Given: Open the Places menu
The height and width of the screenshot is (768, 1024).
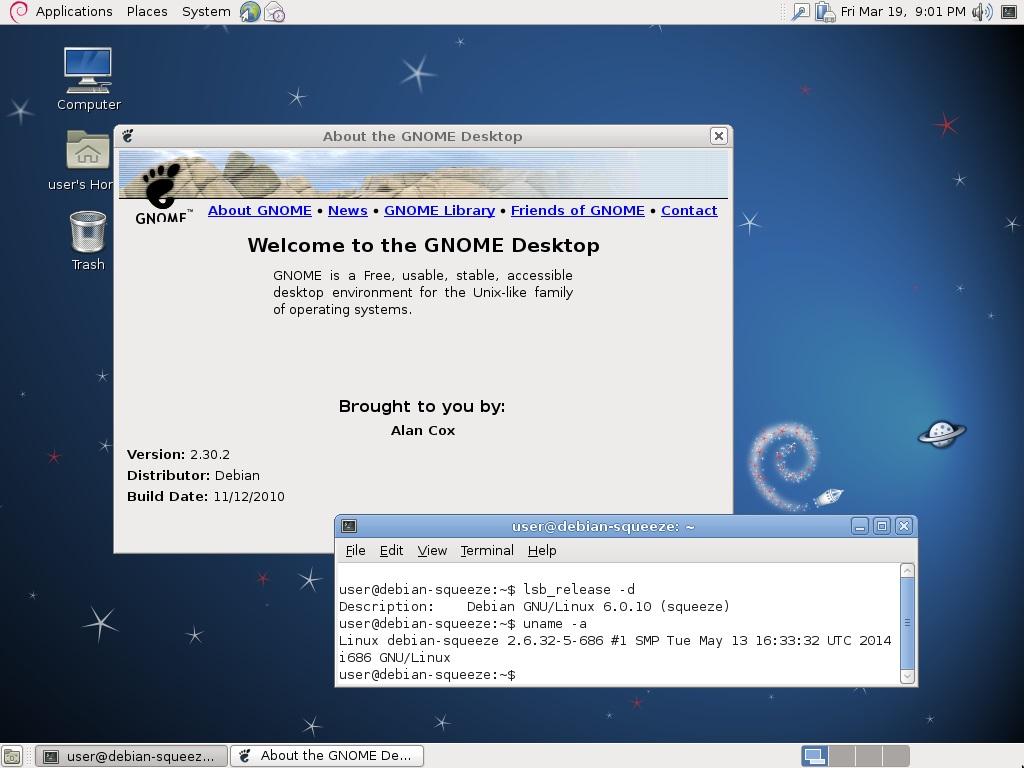Looking at the screenshot, I should point(147,12).
